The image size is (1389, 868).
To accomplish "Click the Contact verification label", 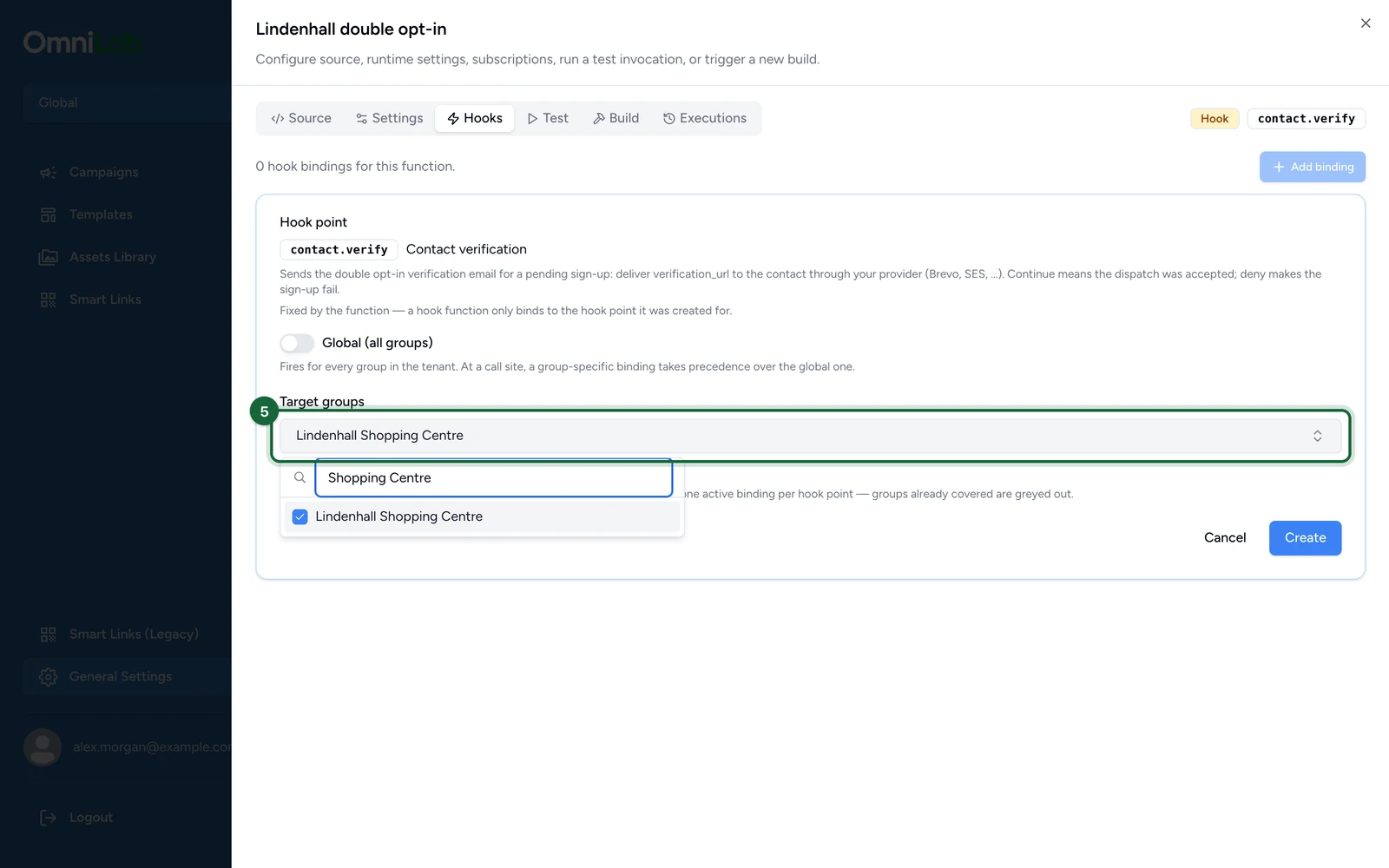I will coord(466,249).
